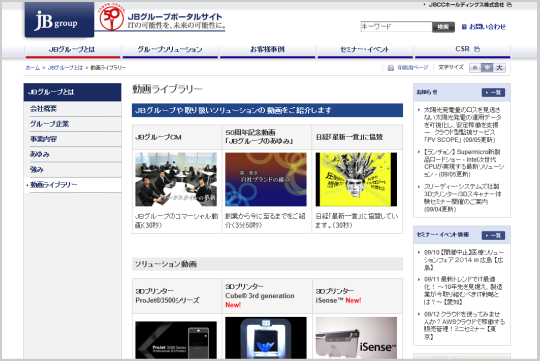The height and width of the screenshot is (361, 540).
Task: Open the グループソリューション menu tab
Action: [x=170, y=50]
